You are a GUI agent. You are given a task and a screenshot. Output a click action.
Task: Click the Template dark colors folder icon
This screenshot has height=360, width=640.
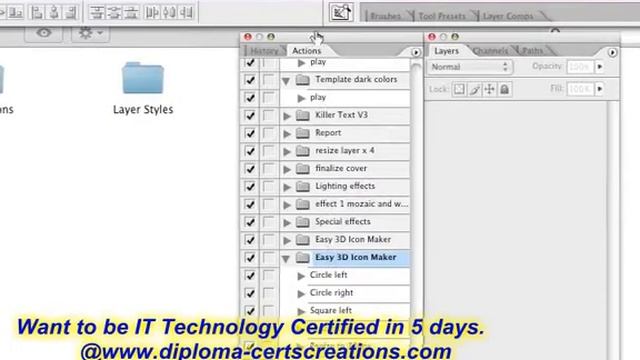[x=302, y=80]
